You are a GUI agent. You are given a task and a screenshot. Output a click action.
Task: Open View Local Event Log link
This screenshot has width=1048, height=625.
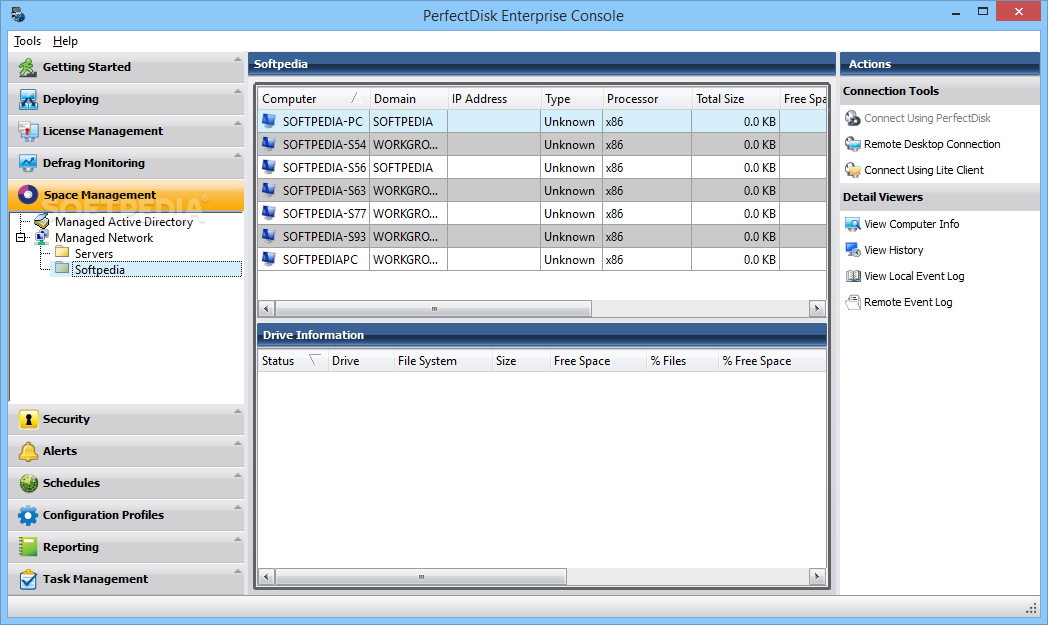click(x=914, y=276)
